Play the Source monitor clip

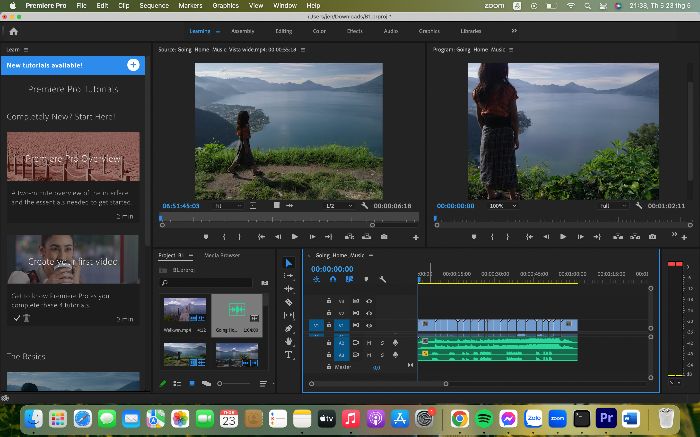pyautogui.click(x=295, y=237)
